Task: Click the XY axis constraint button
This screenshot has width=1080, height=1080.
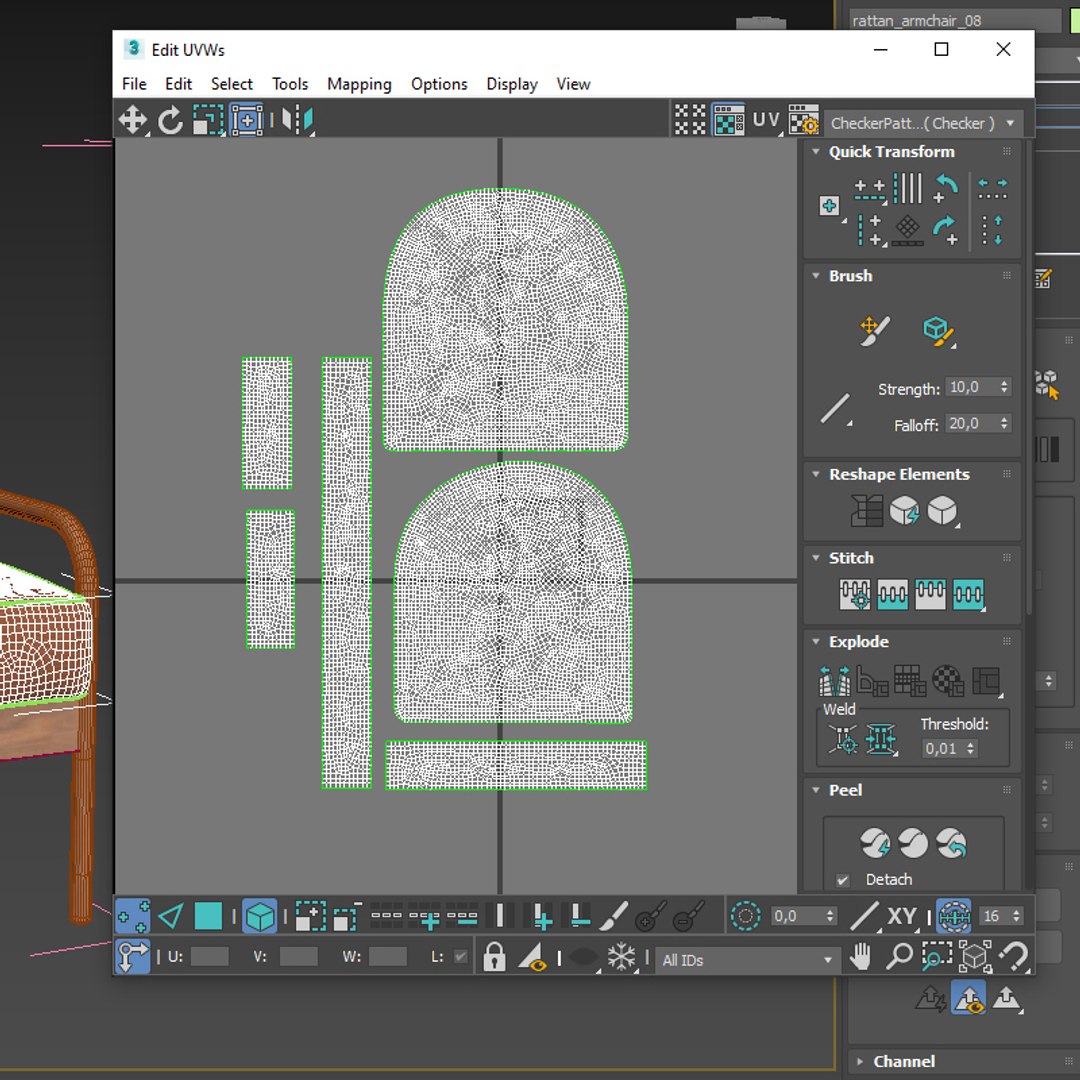Action: tap(901, 916)
